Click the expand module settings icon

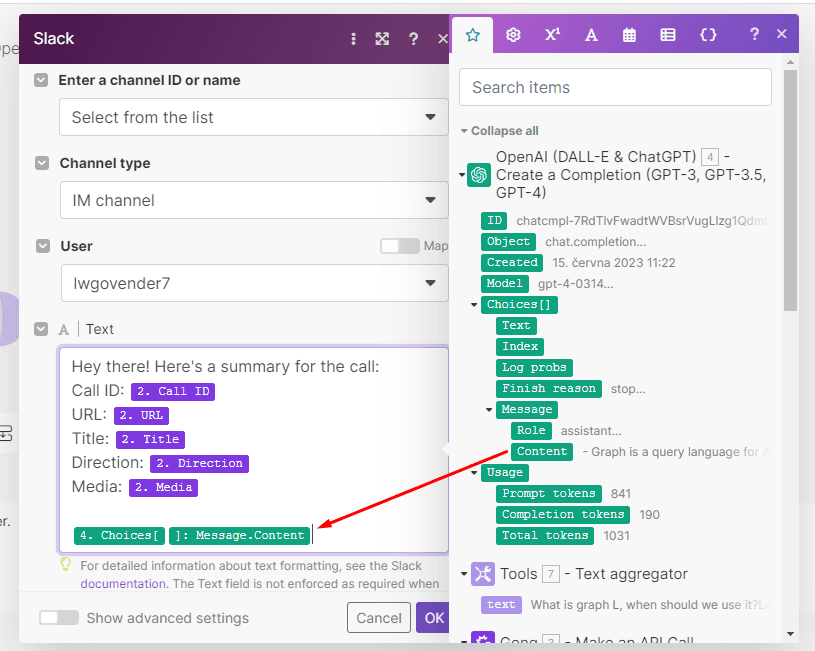[382, 38]
